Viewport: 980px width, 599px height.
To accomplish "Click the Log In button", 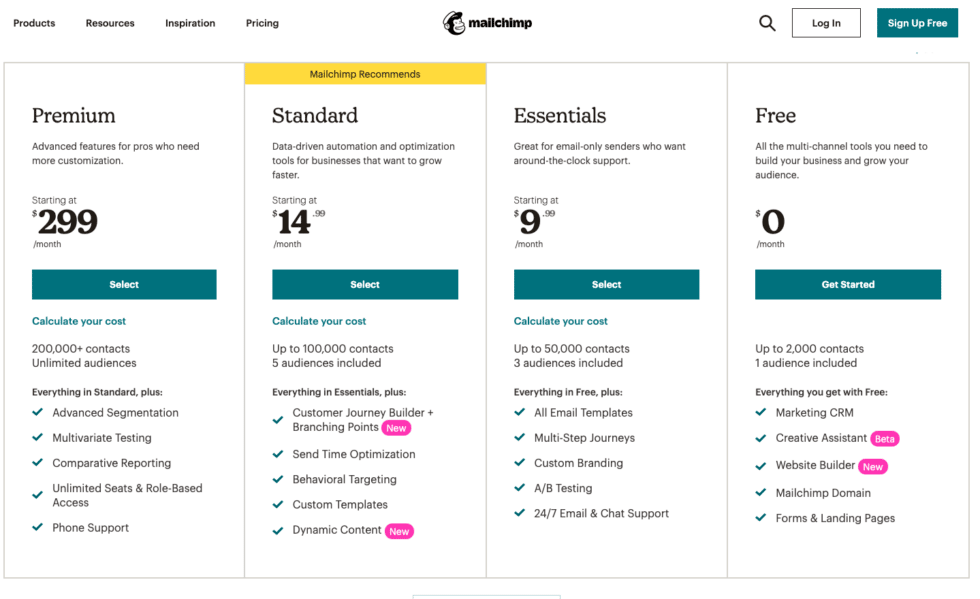I will coord(826,23).
